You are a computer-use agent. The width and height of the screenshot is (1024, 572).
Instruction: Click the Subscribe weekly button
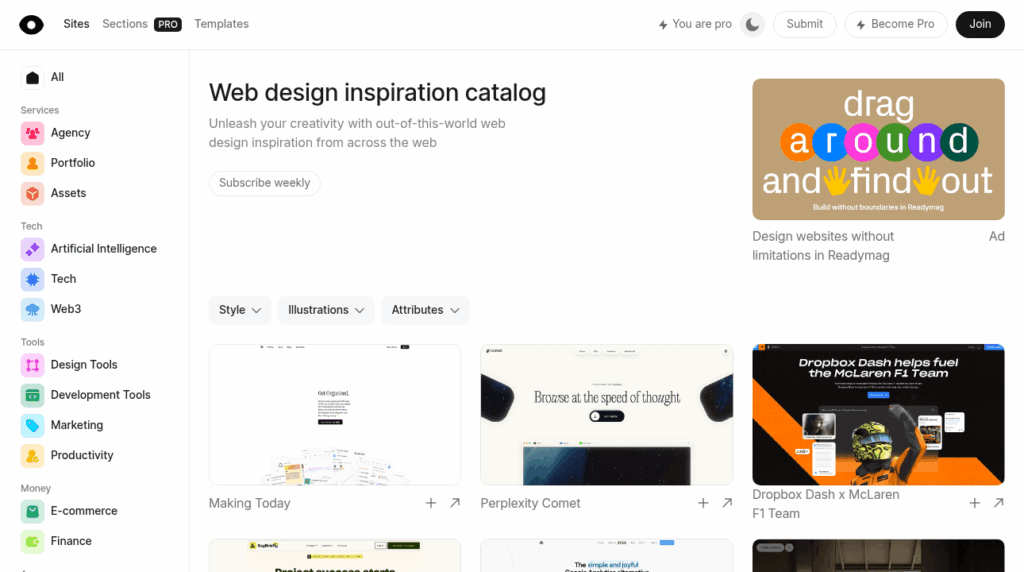pos(264,183)
